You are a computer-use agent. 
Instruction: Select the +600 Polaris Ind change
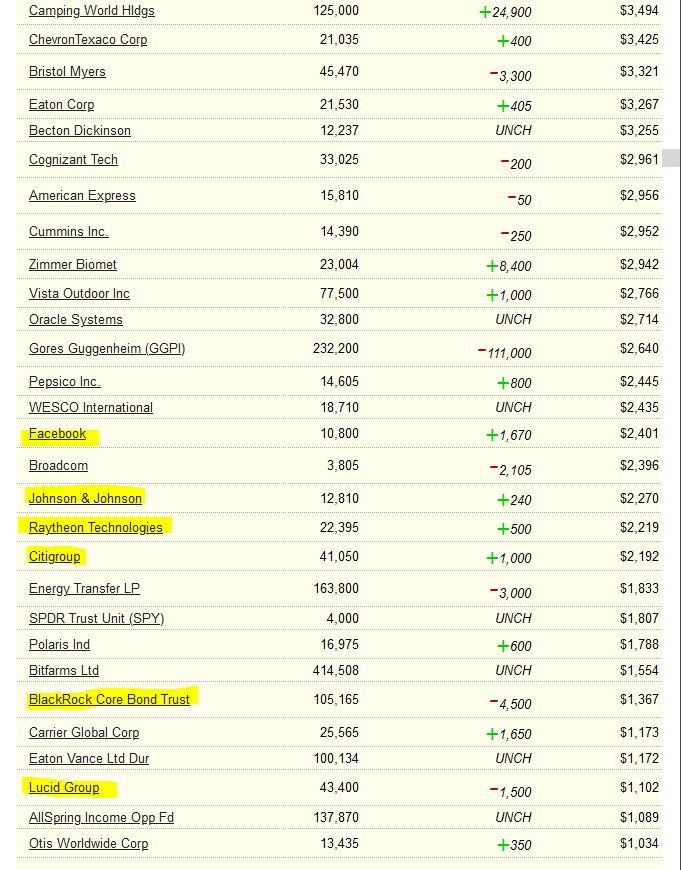click(514, 646)
